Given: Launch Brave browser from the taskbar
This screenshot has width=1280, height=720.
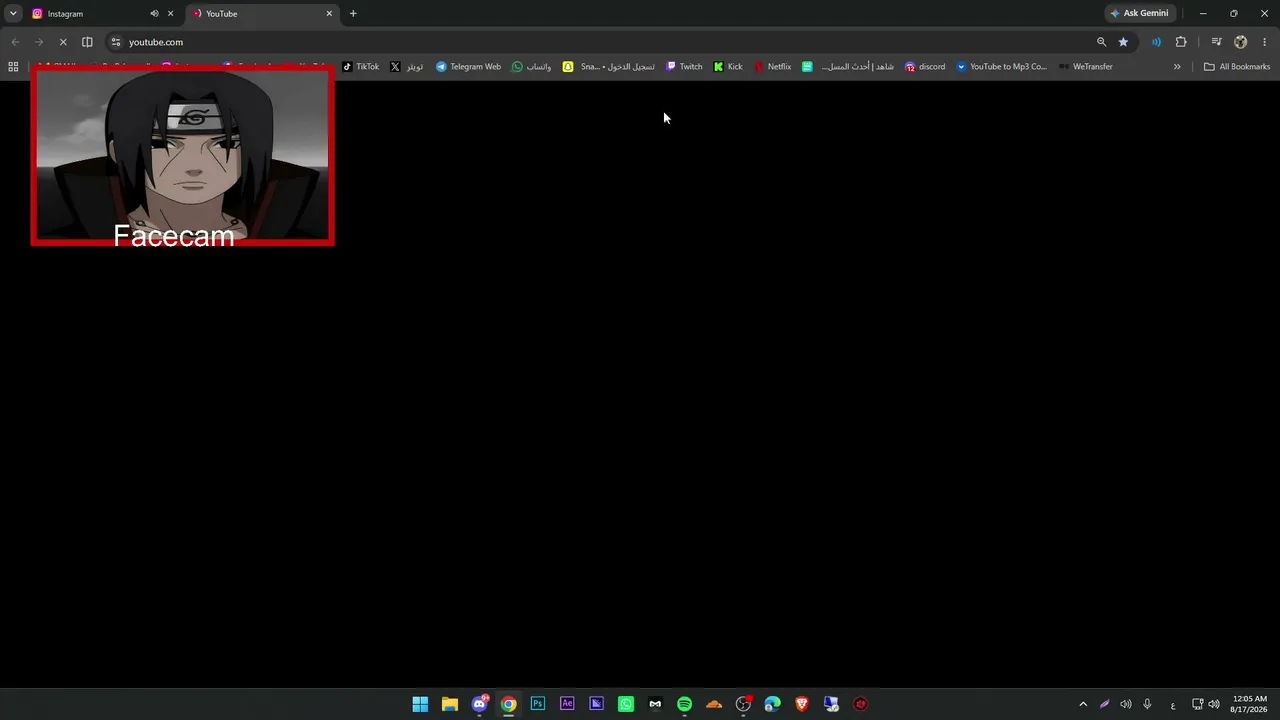Looking at the screenshot, I should click(802, 704).
